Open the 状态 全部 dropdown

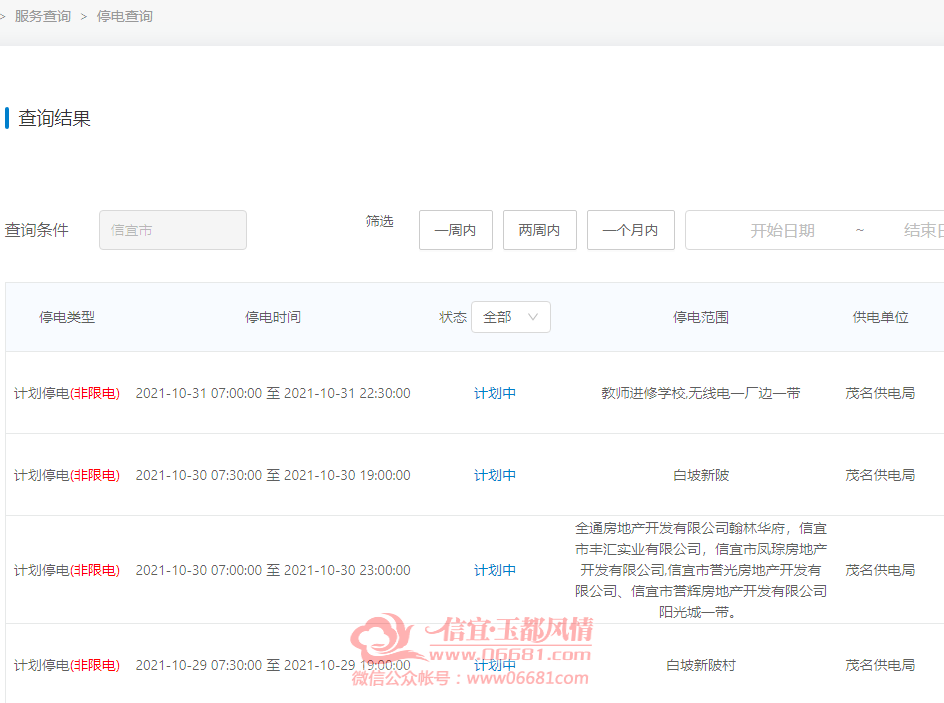point(511,317)
